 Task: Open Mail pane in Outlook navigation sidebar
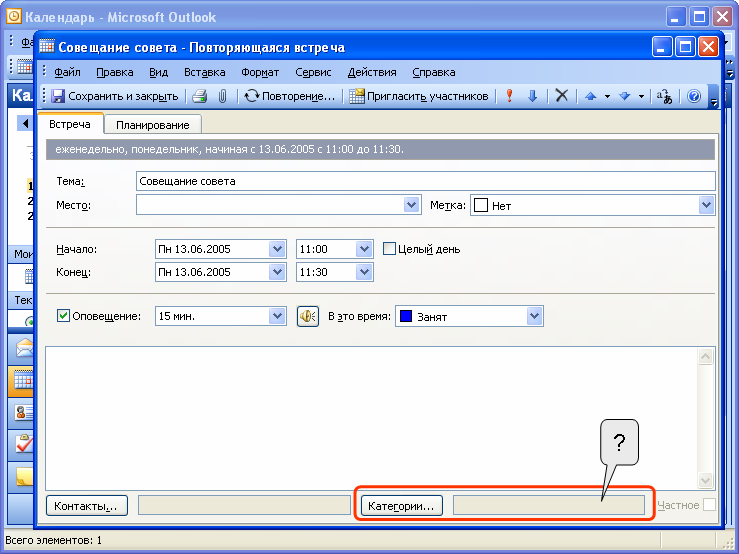pyautogui.click(x=23, y=349)
